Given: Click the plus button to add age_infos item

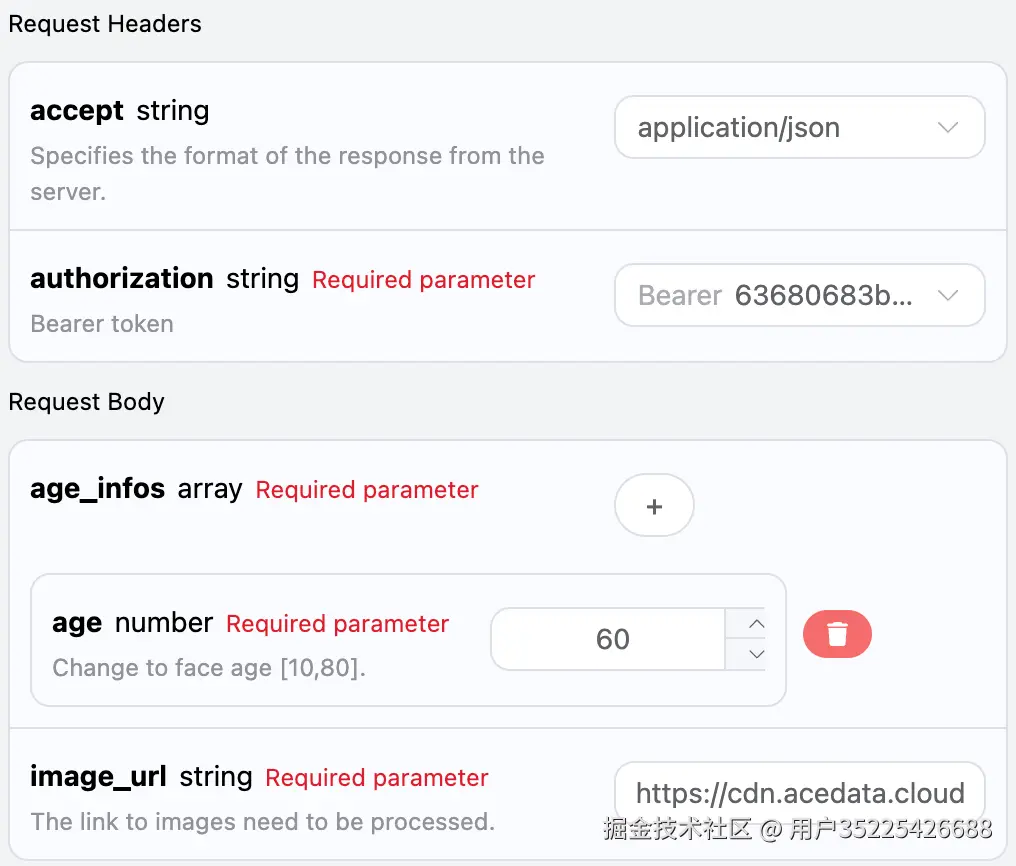Looking at the screenshot, I should pyautogui.click(x=654, y=507).
